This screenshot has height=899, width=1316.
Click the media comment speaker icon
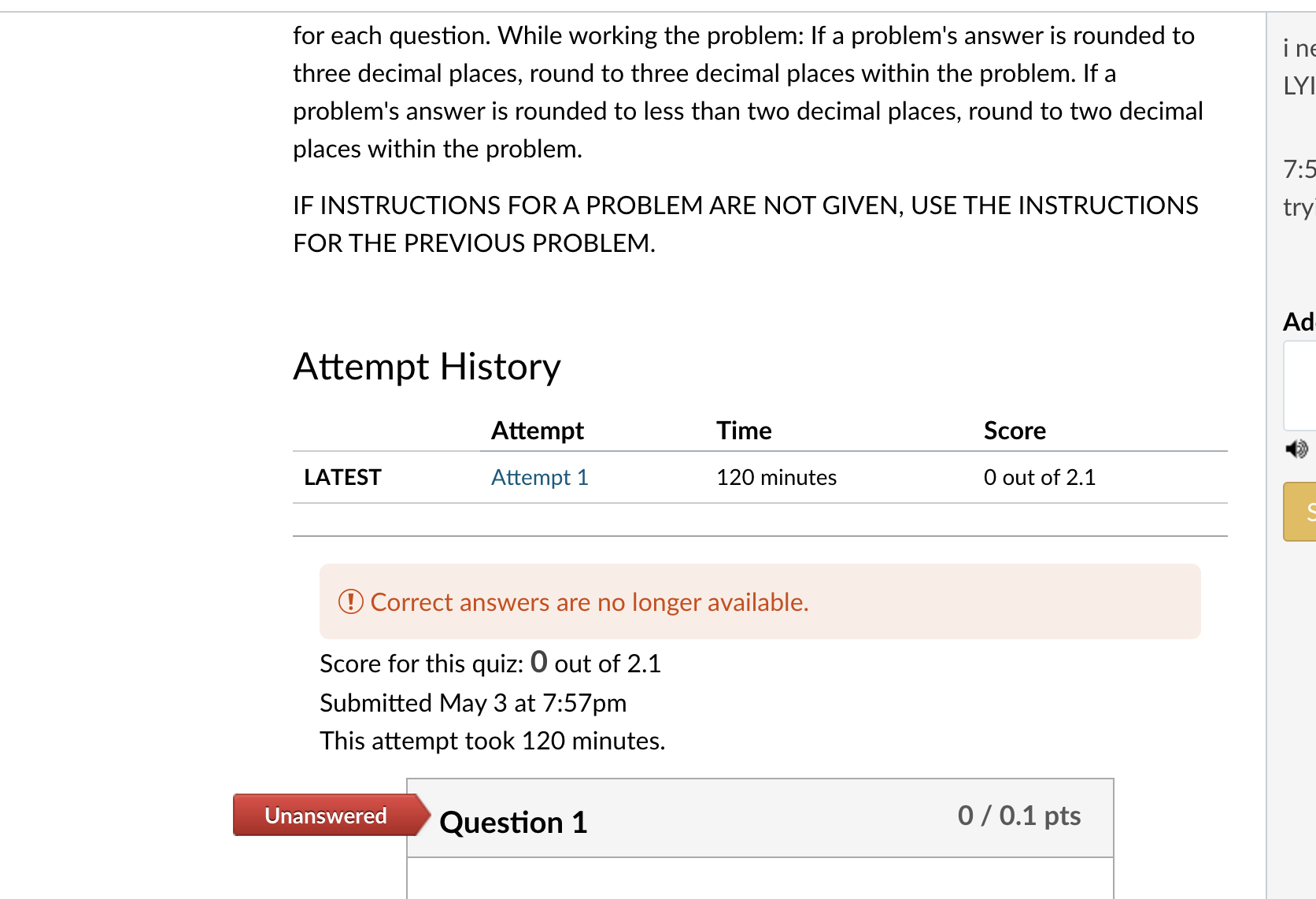pos(1296,449)
